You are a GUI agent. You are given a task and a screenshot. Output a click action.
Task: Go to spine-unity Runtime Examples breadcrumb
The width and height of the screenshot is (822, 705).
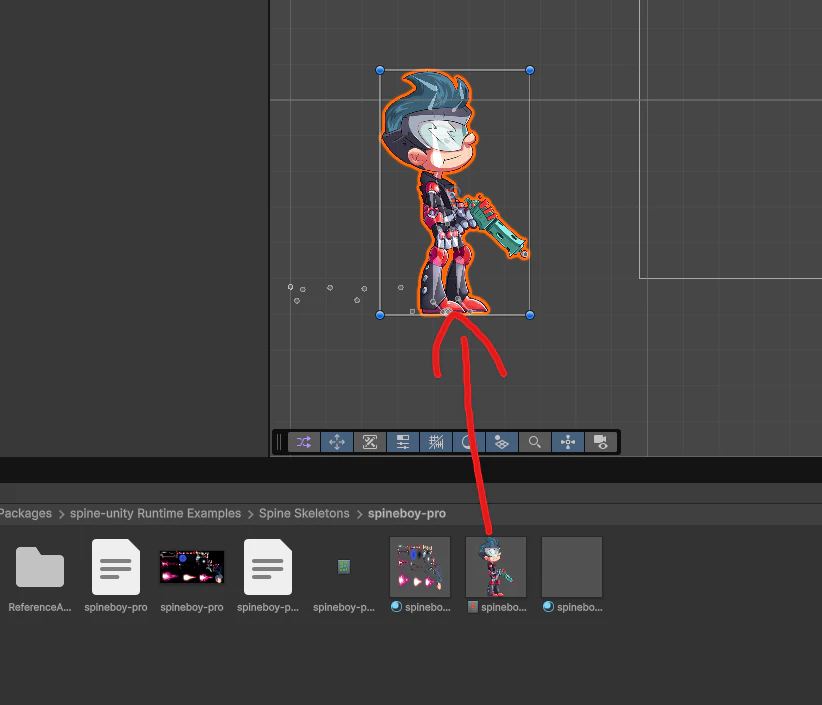[156, 513]
